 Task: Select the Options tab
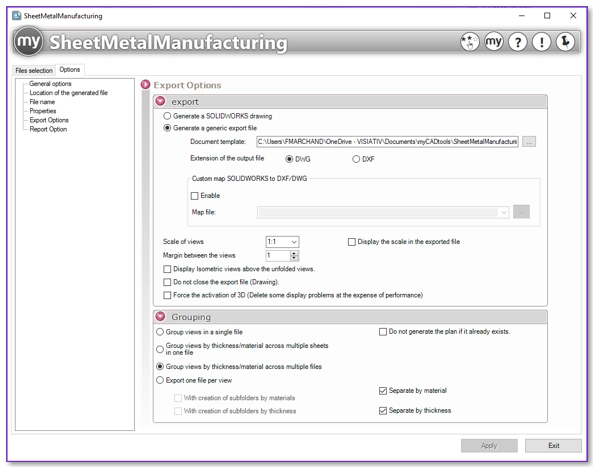(x=70, y=70)
